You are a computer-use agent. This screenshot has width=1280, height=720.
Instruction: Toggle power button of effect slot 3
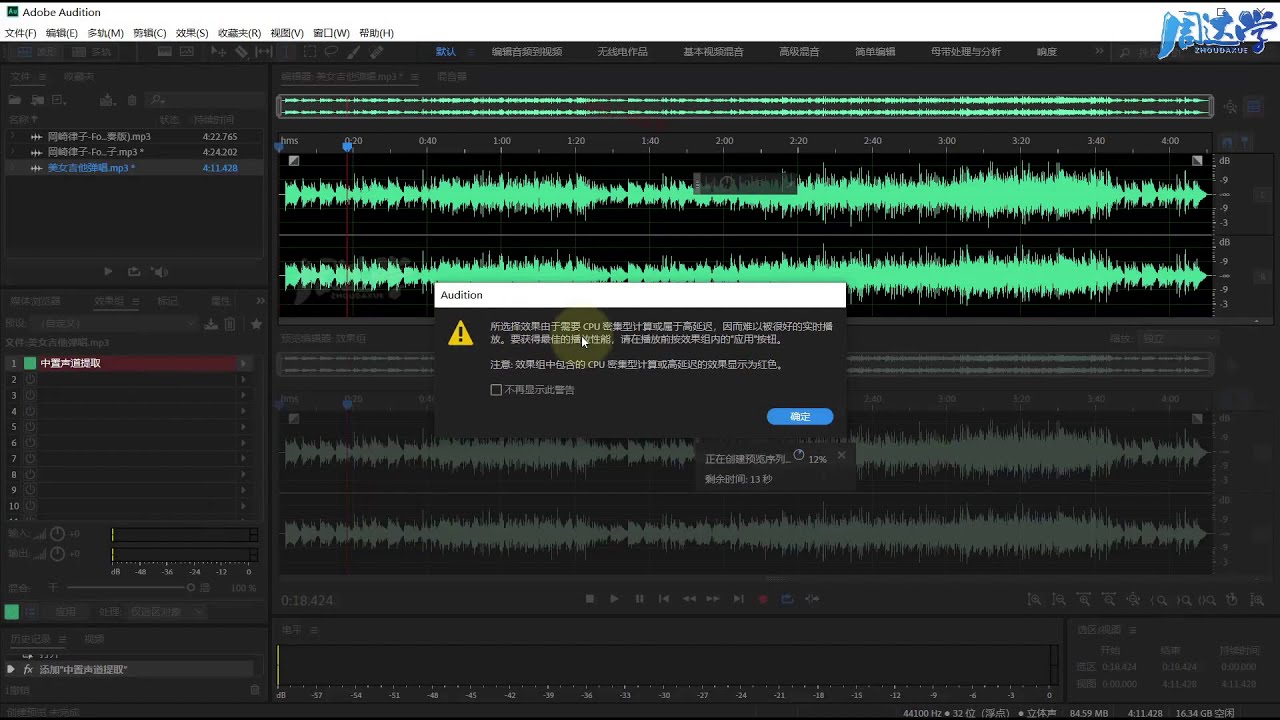click(x=30, y=395)
